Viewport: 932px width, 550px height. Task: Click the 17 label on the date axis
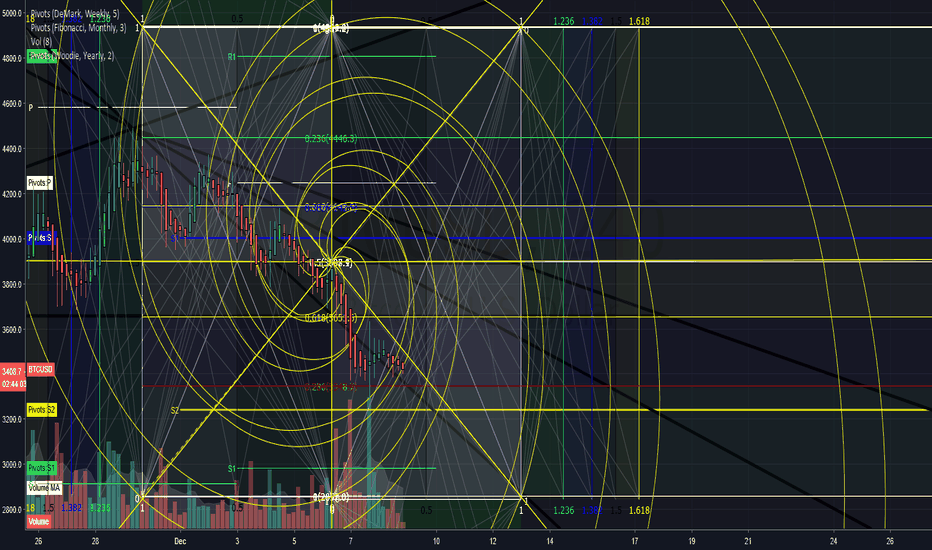(x=635, y=541)
